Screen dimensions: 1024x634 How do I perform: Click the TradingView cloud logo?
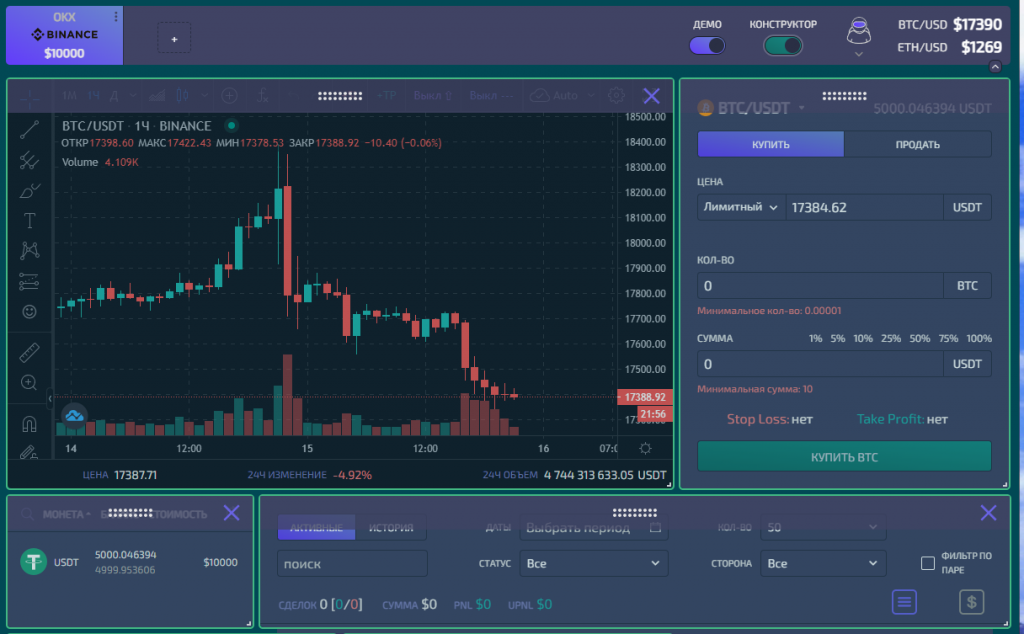click(x=74, y=415)
